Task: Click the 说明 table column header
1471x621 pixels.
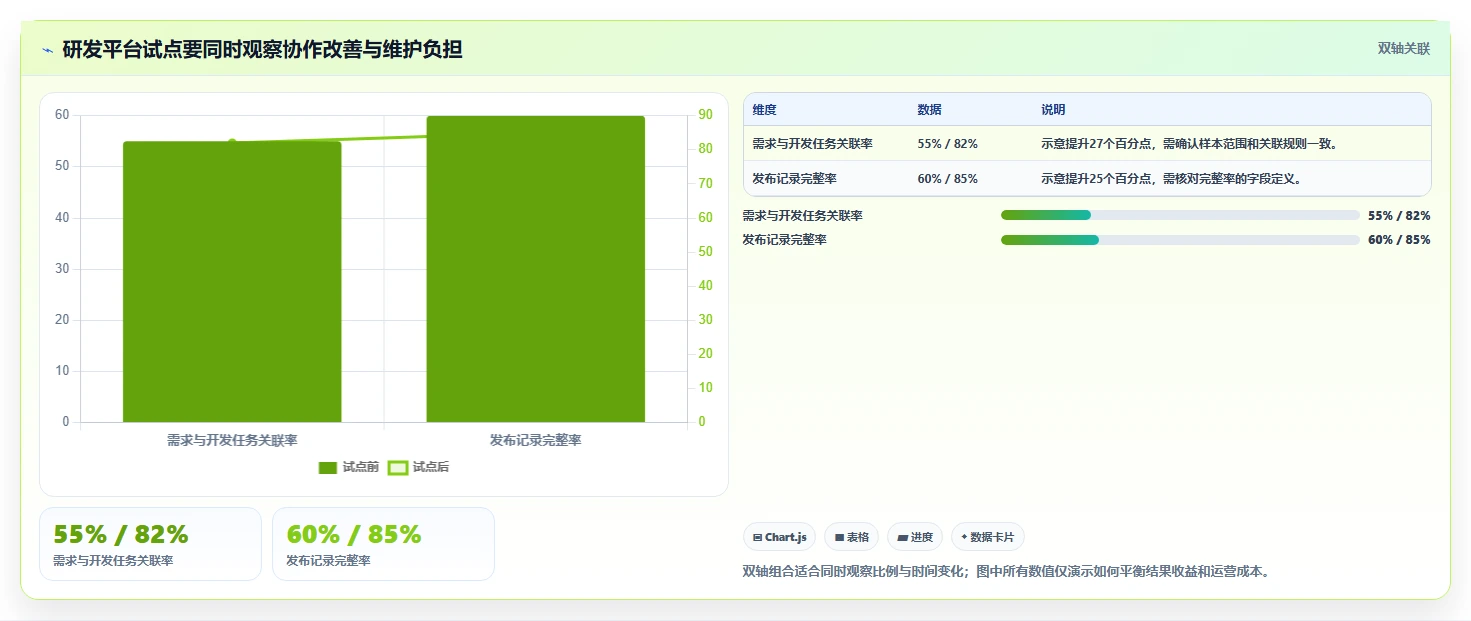Action: click(1053, 110)
